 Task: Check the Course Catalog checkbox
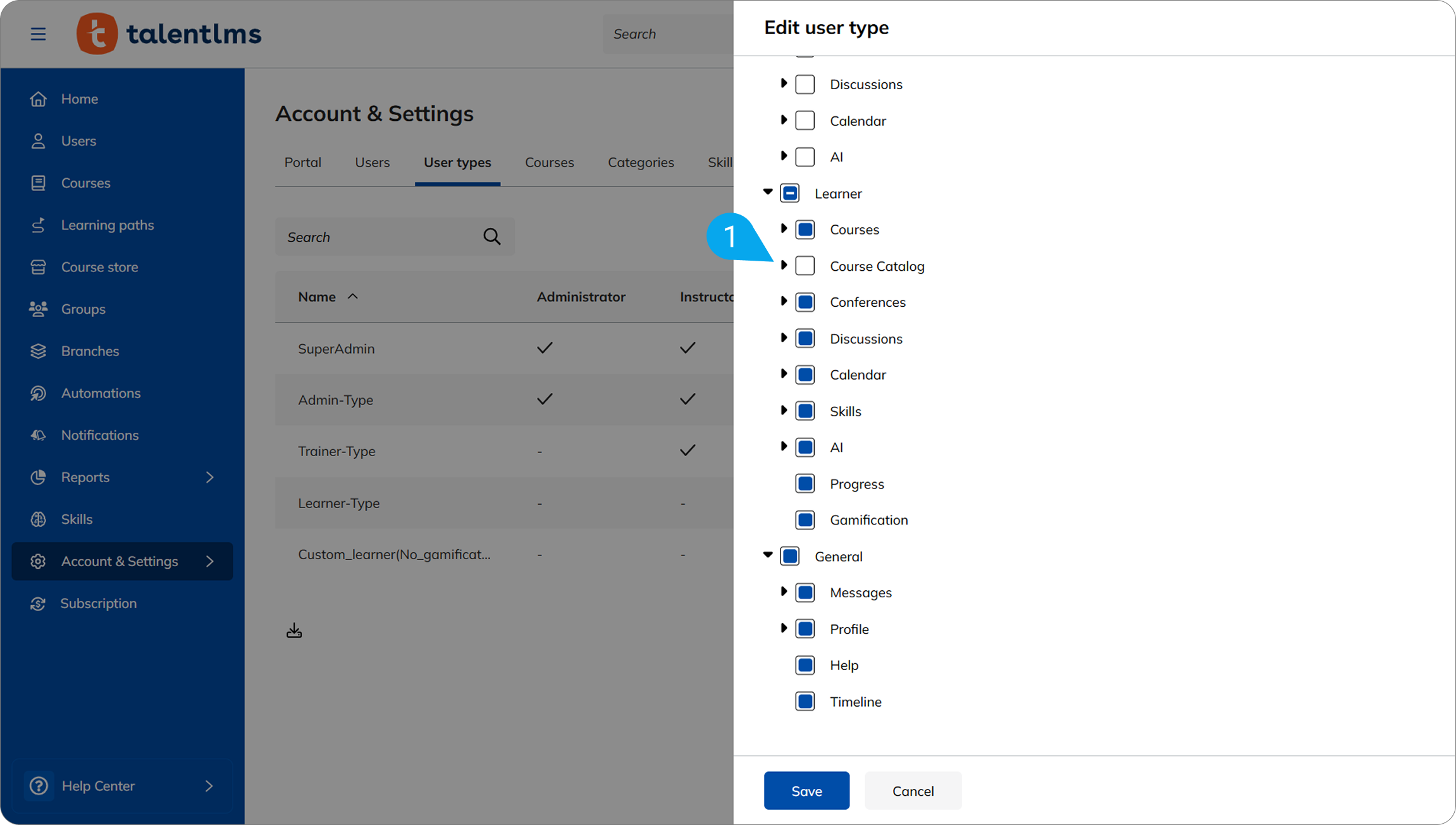click(x=805, y=266)
